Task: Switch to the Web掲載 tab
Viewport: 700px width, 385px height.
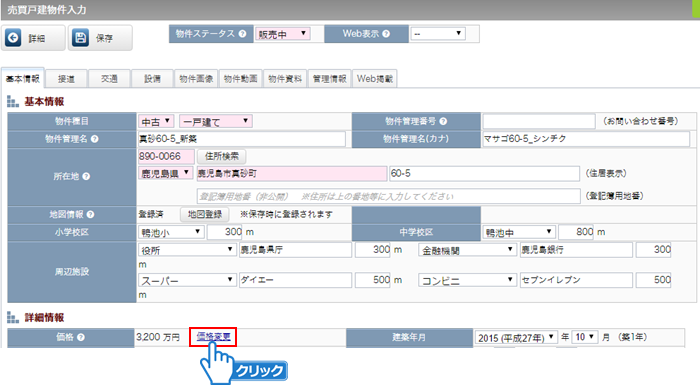Action: (375, 79)
